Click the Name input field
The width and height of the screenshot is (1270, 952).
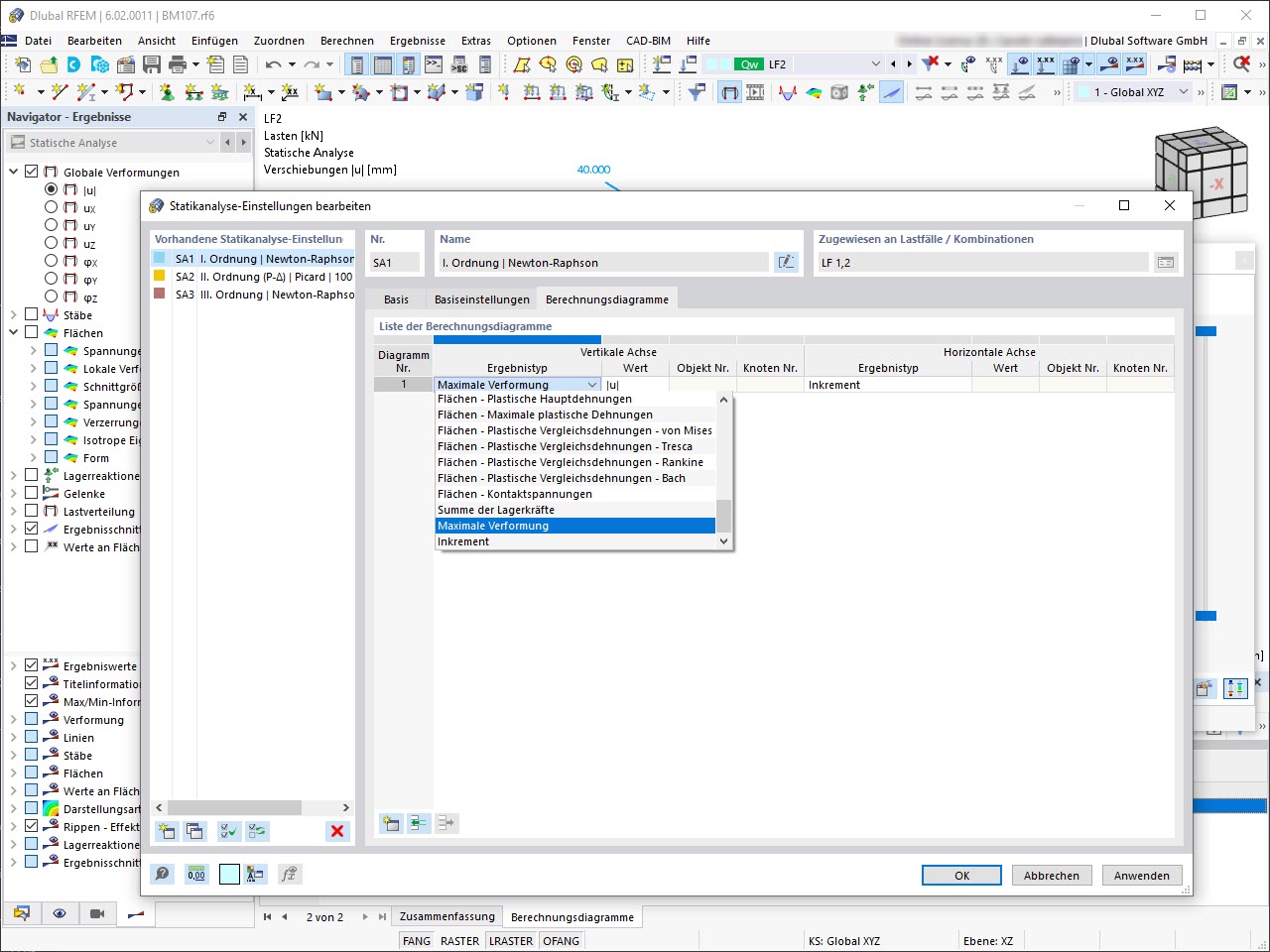pos(602,263)
